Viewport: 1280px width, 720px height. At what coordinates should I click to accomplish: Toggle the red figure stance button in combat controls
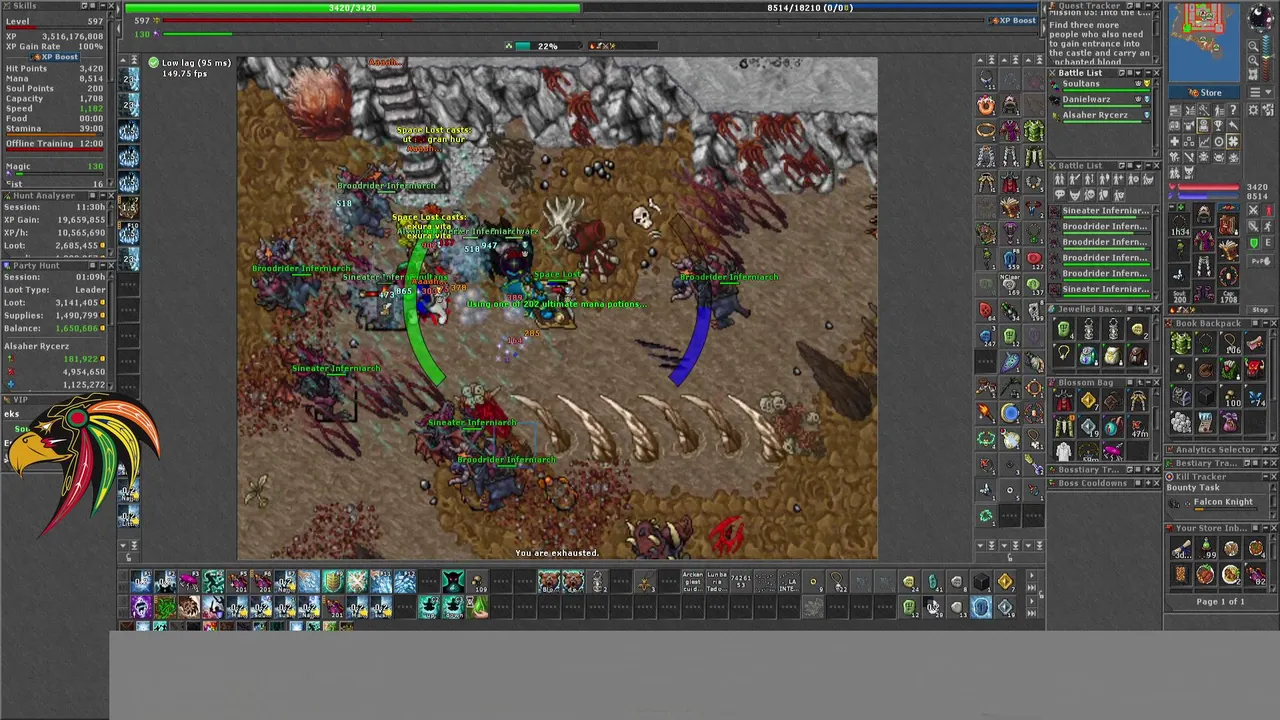1269,210
